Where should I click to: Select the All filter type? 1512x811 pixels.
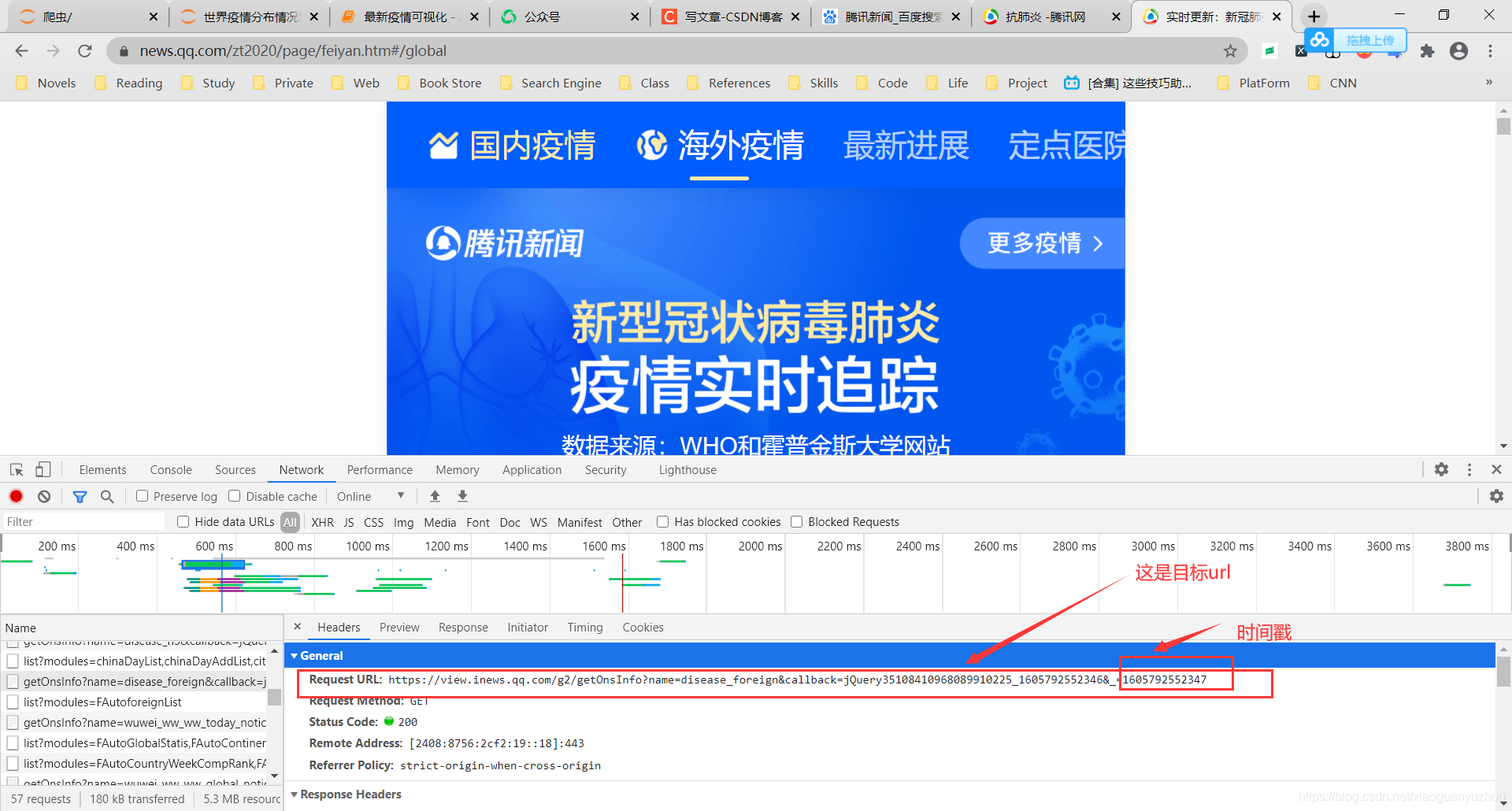(290, 521)
